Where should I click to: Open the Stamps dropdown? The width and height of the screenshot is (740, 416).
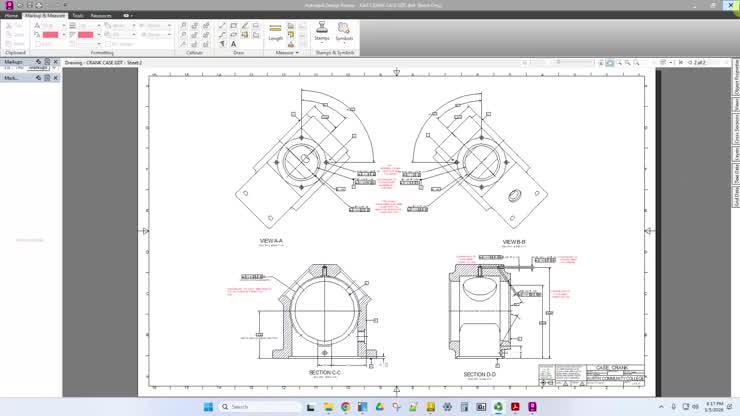pyautogui.click(x=322, y=32)
